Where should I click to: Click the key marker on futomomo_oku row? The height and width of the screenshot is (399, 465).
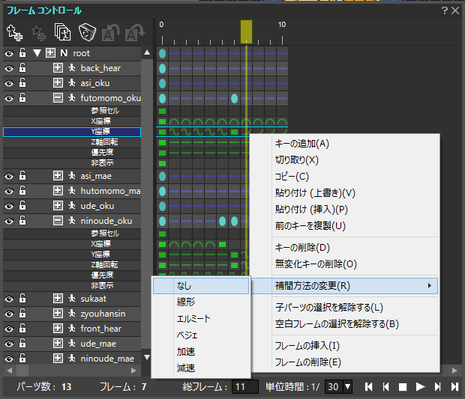click(234, 98)
